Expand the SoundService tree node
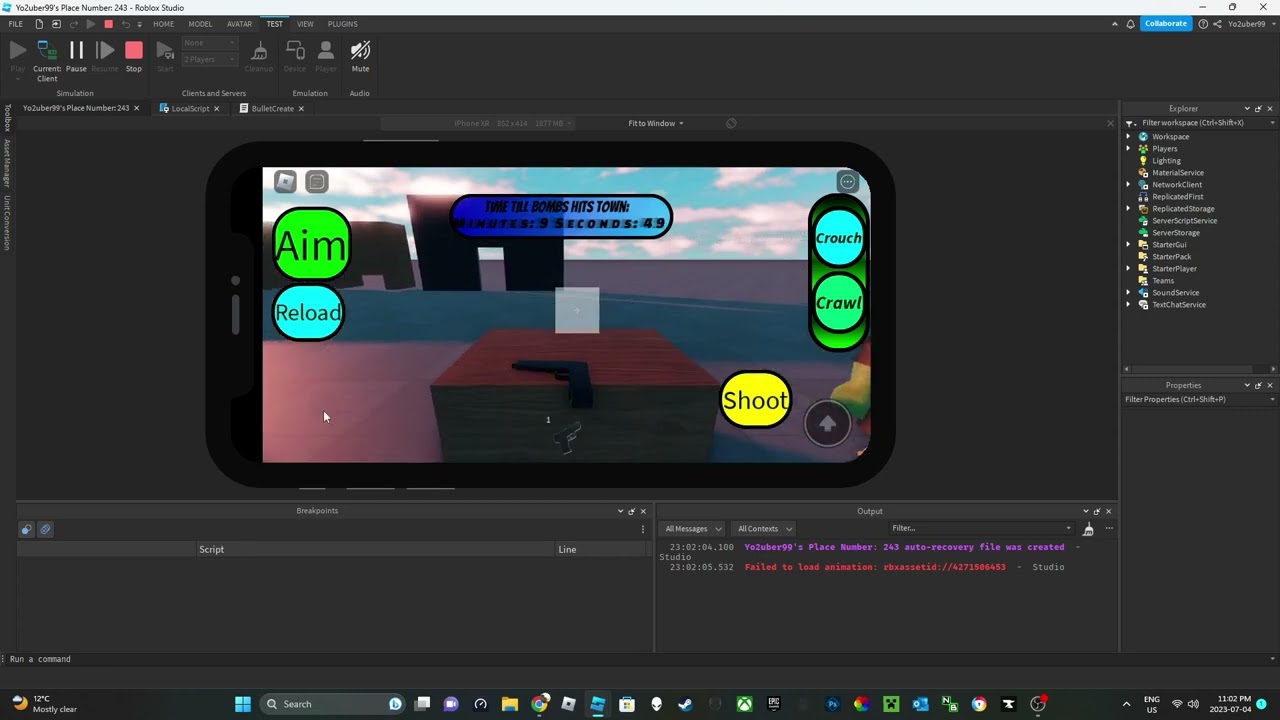This screenshot has width=1280, height=720. coord(1129,292)
